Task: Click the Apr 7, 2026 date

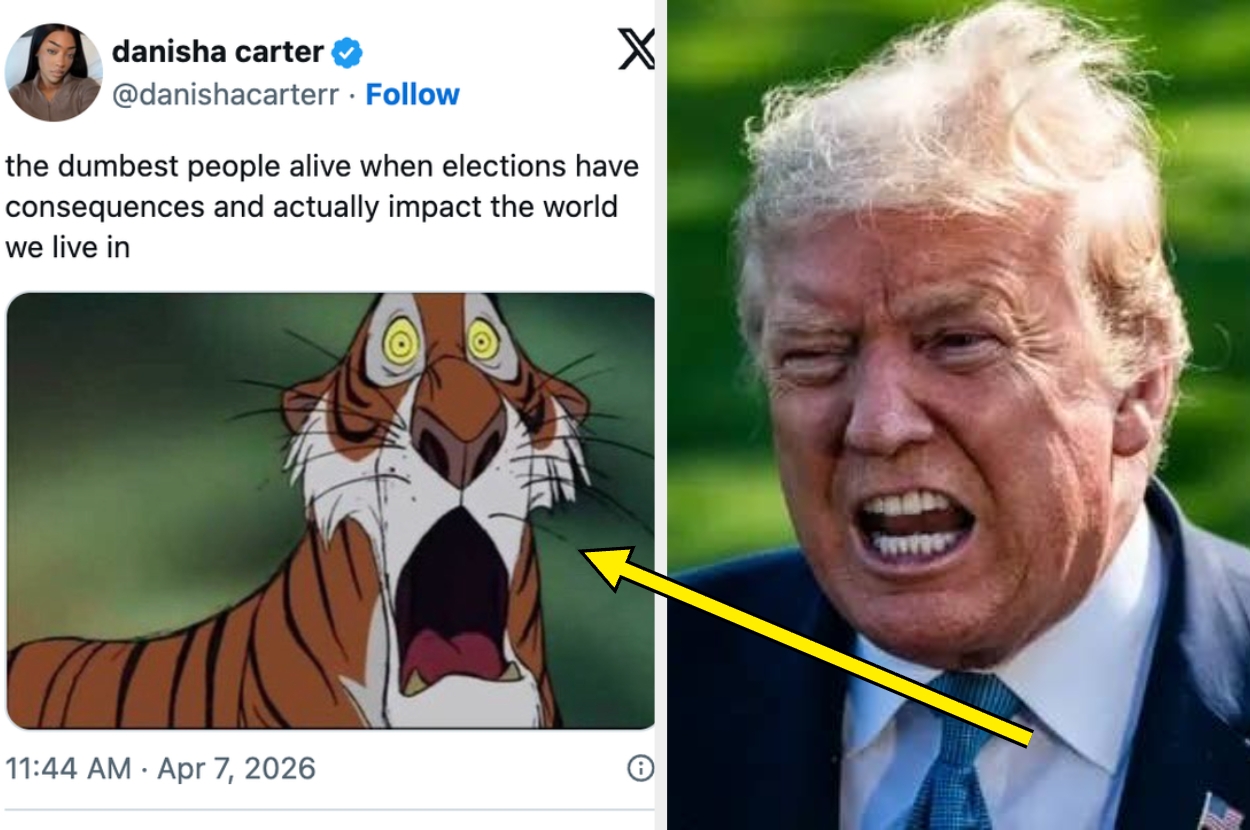Action: (236, 768)
